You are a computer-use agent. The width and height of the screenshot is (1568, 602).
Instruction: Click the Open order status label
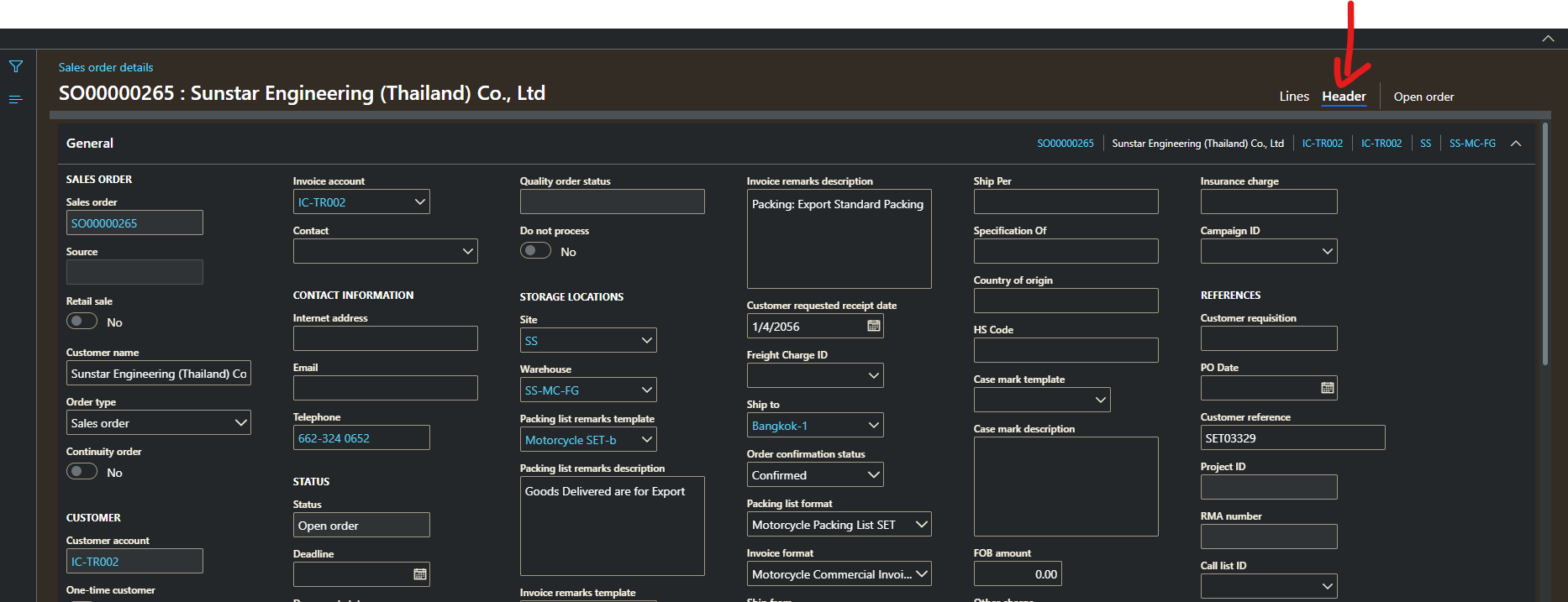coord(1423,97)
